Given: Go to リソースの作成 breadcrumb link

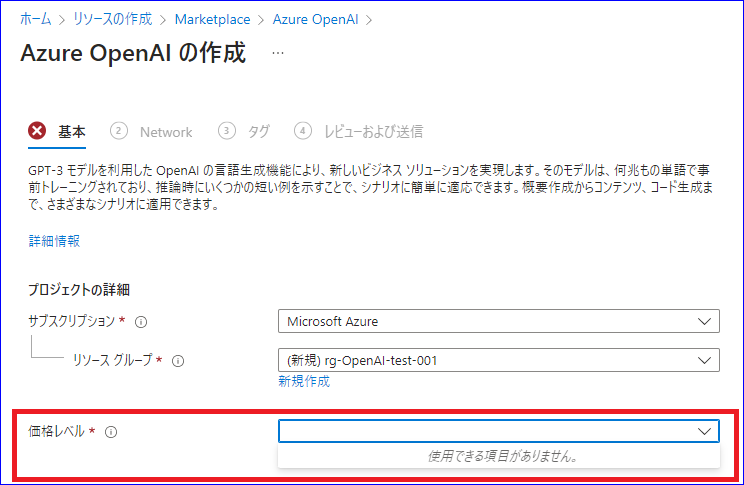Looking at the screenshot, I should (x=112, y=19).
